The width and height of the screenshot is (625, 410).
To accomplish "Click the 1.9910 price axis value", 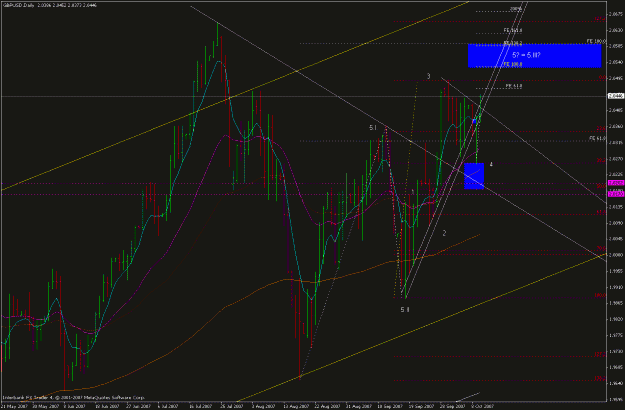I will pos(615,287).
